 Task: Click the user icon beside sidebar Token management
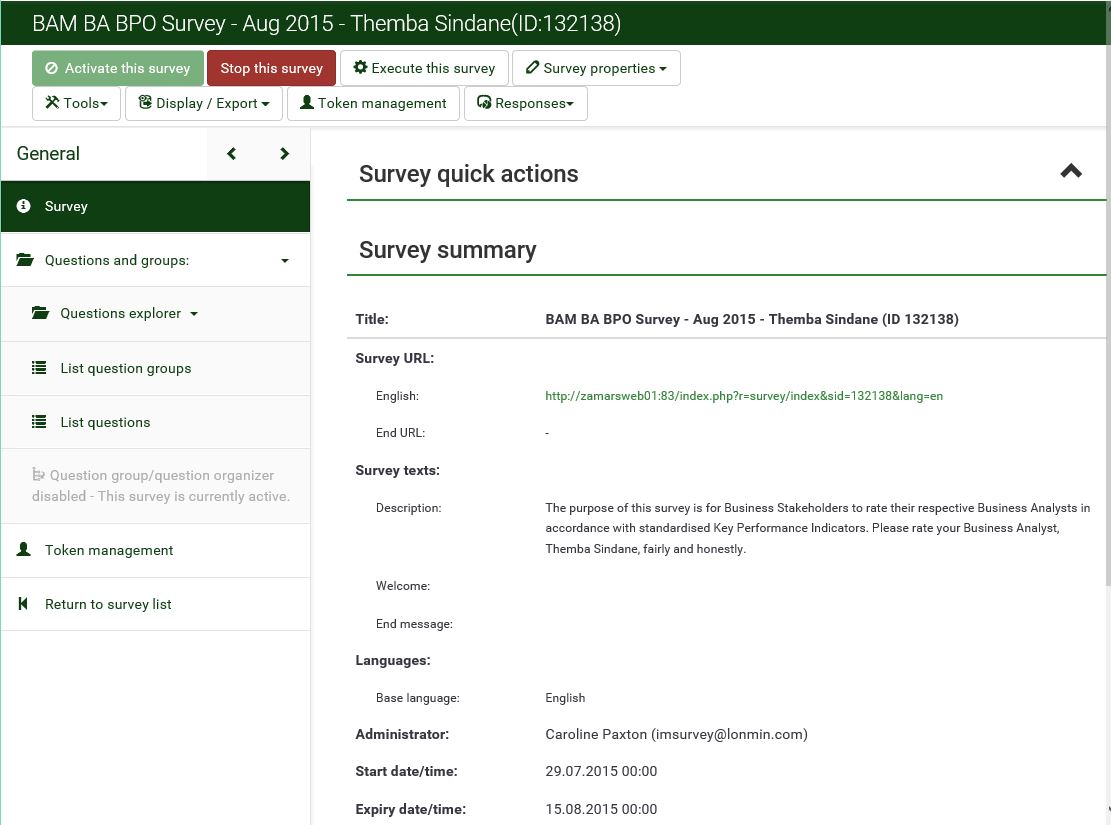[x=24, y=550]
